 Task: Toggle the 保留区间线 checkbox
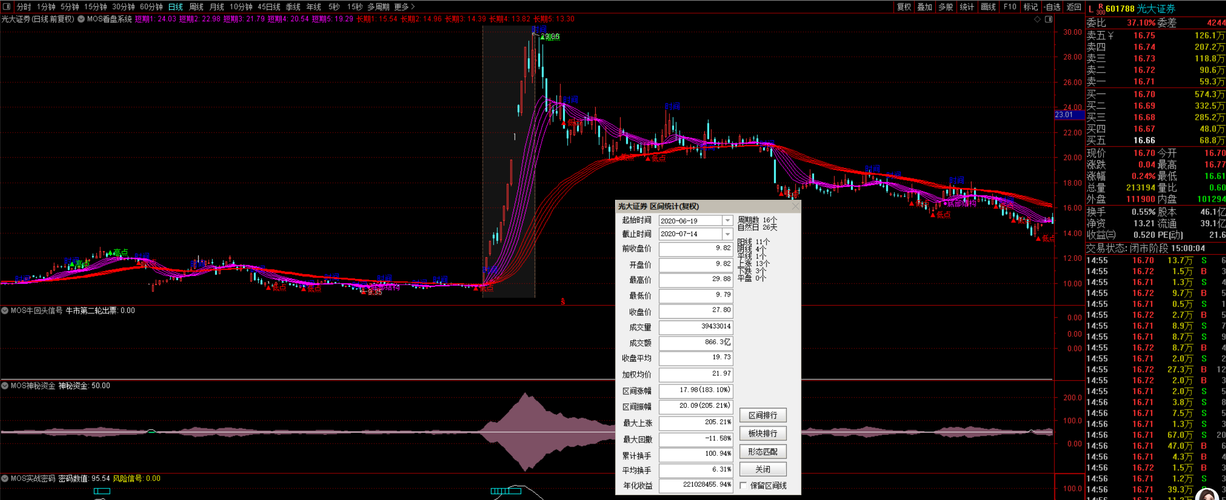[741, 486]
